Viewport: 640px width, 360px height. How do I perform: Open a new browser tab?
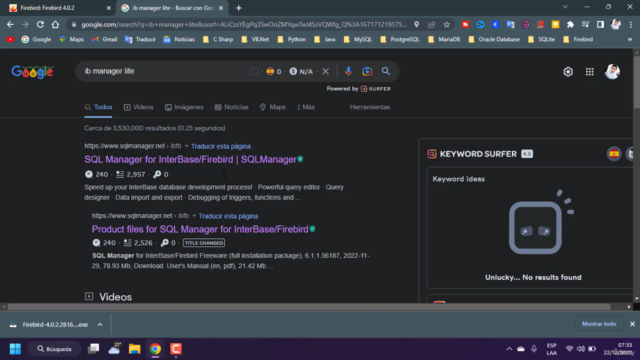click(239, 8)
